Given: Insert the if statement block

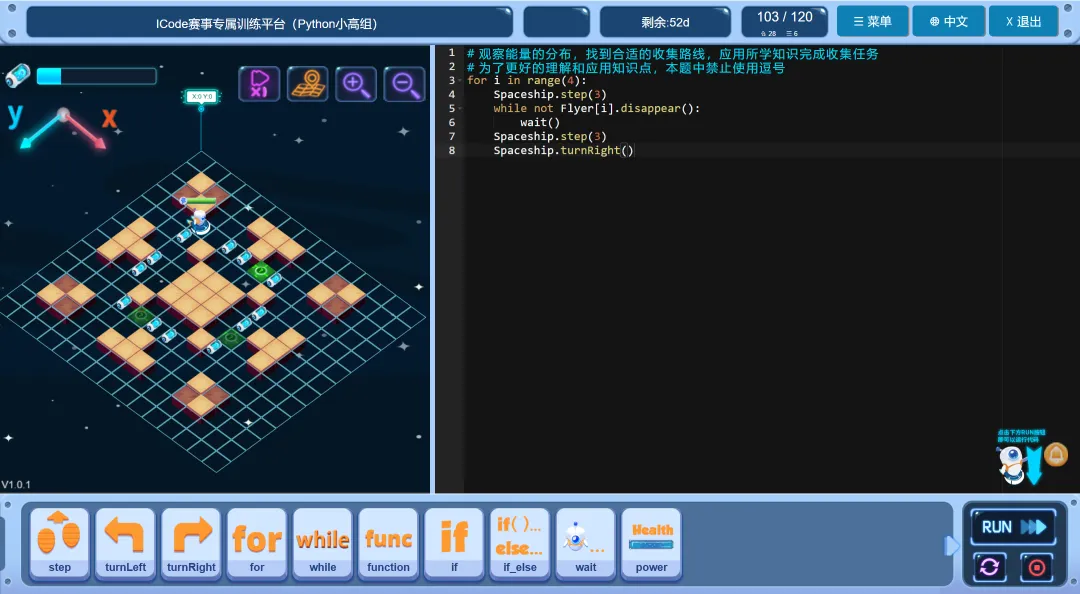Looking at the screenshot, I should click(454, 544).
